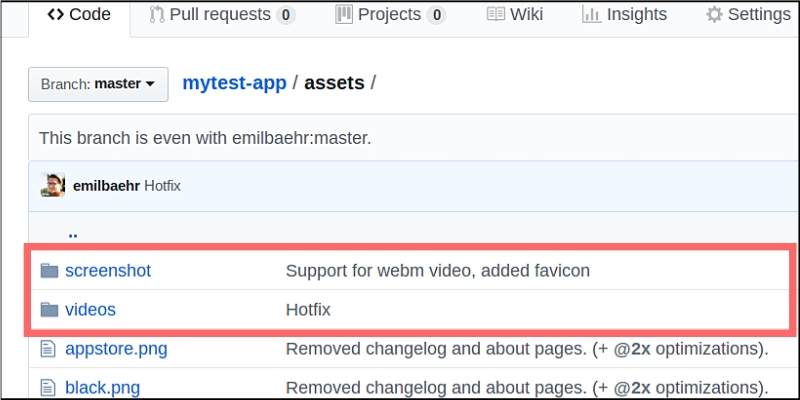Image resolution: width=800 pixels, height=400 pixels.
Task: Expand the Branch: master dropdown
Action: [x=97, y=84]
